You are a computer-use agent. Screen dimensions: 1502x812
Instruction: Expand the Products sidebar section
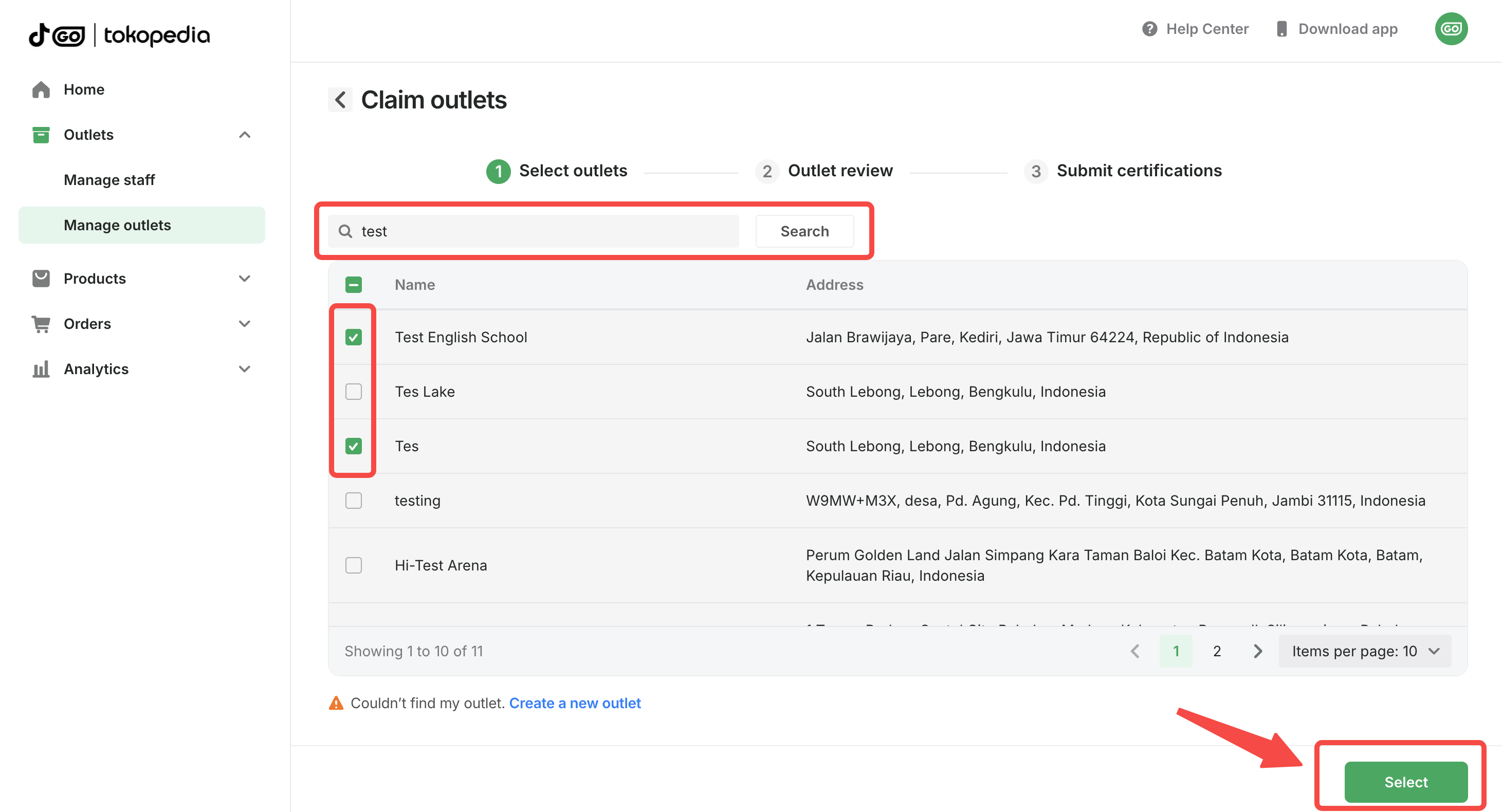coord(244,279)
